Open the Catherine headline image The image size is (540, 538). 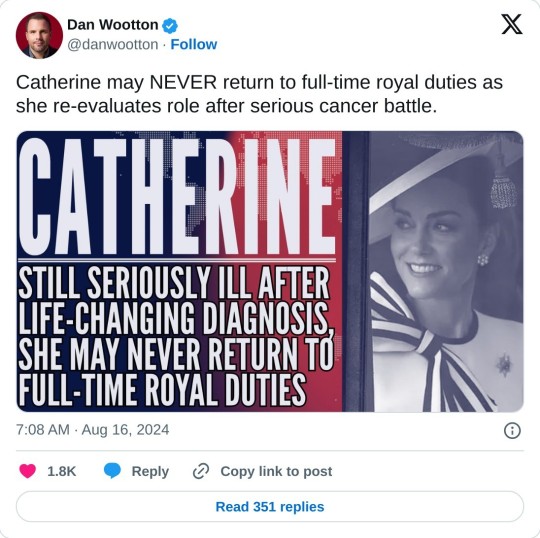click(x=270, y=271)
